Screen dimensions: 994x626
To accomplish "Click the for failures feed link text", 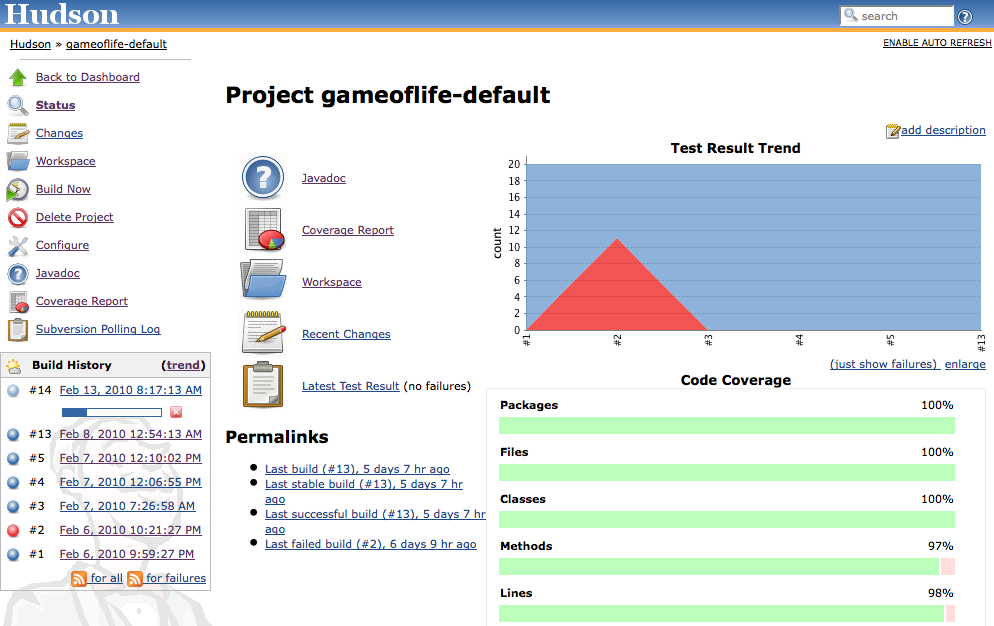I will pyautogui.click(x=176, y=578).
